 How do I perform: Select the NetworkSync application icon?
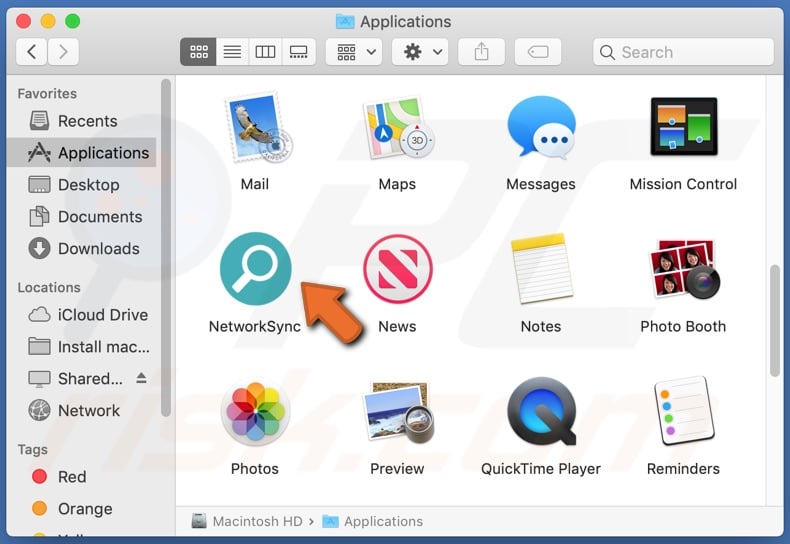click(255, 268)
